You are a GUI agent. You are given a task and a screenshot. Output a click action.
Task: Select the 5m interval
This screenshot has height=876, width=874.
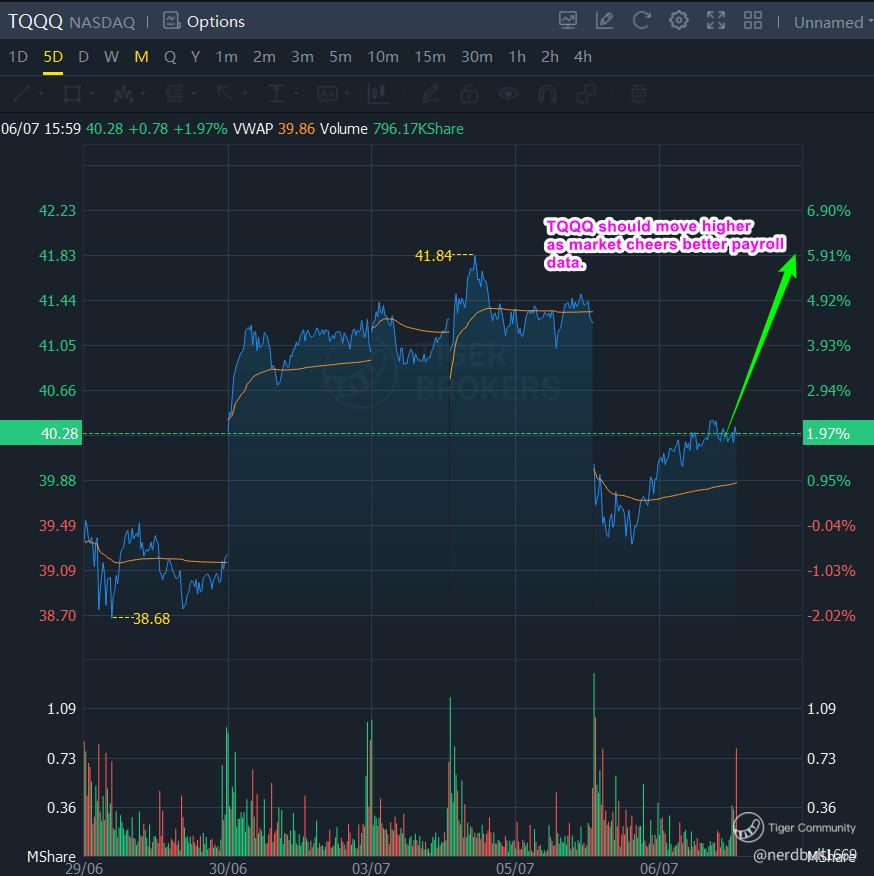tap(340, 56)
